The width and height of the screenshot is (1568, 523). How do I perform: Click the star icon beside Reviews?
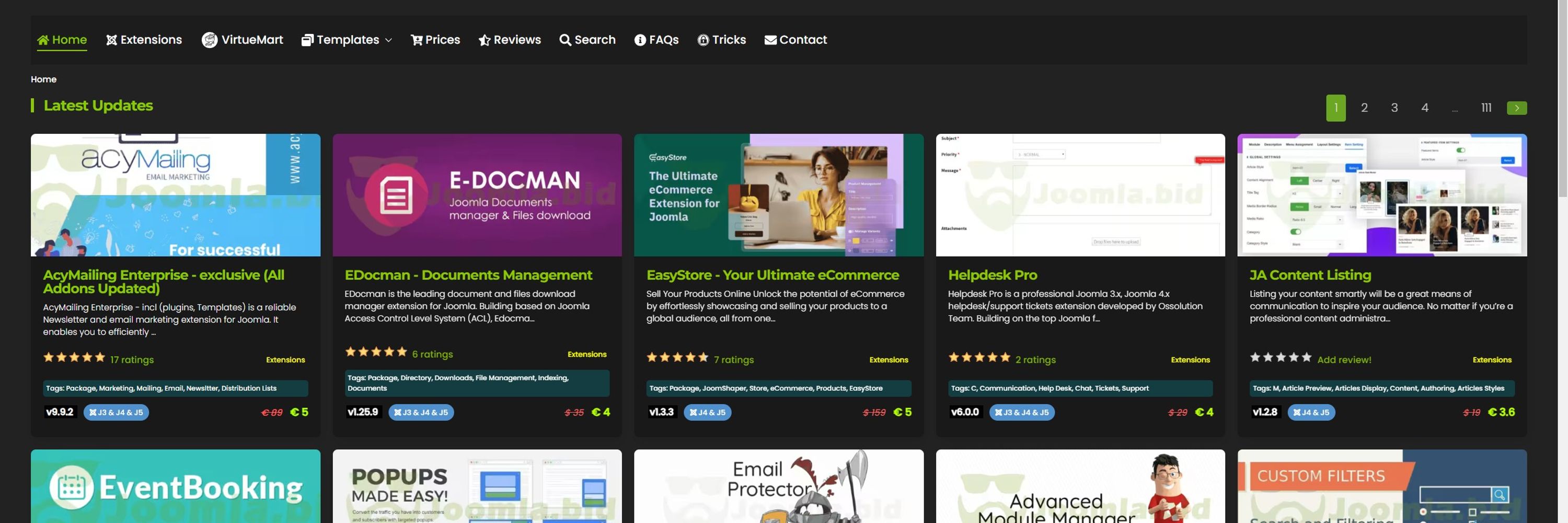click(x=485, y=40)
